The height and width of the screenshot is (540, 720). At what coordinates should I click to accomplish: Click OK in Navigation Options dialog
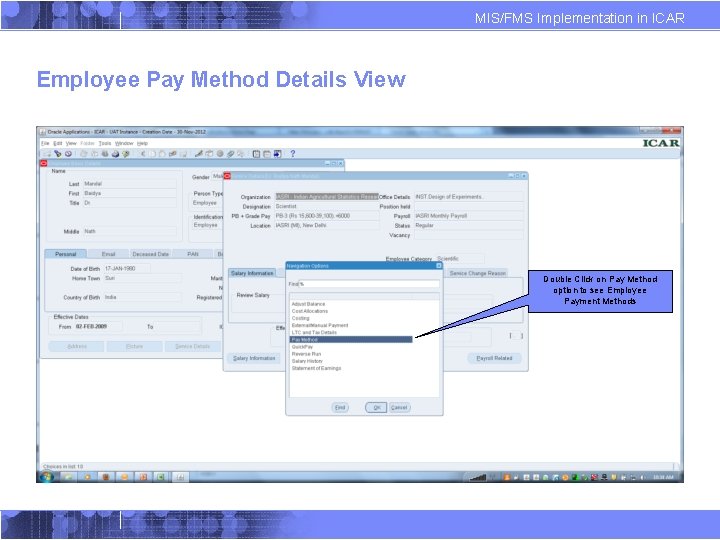click(x=376, y=407)
